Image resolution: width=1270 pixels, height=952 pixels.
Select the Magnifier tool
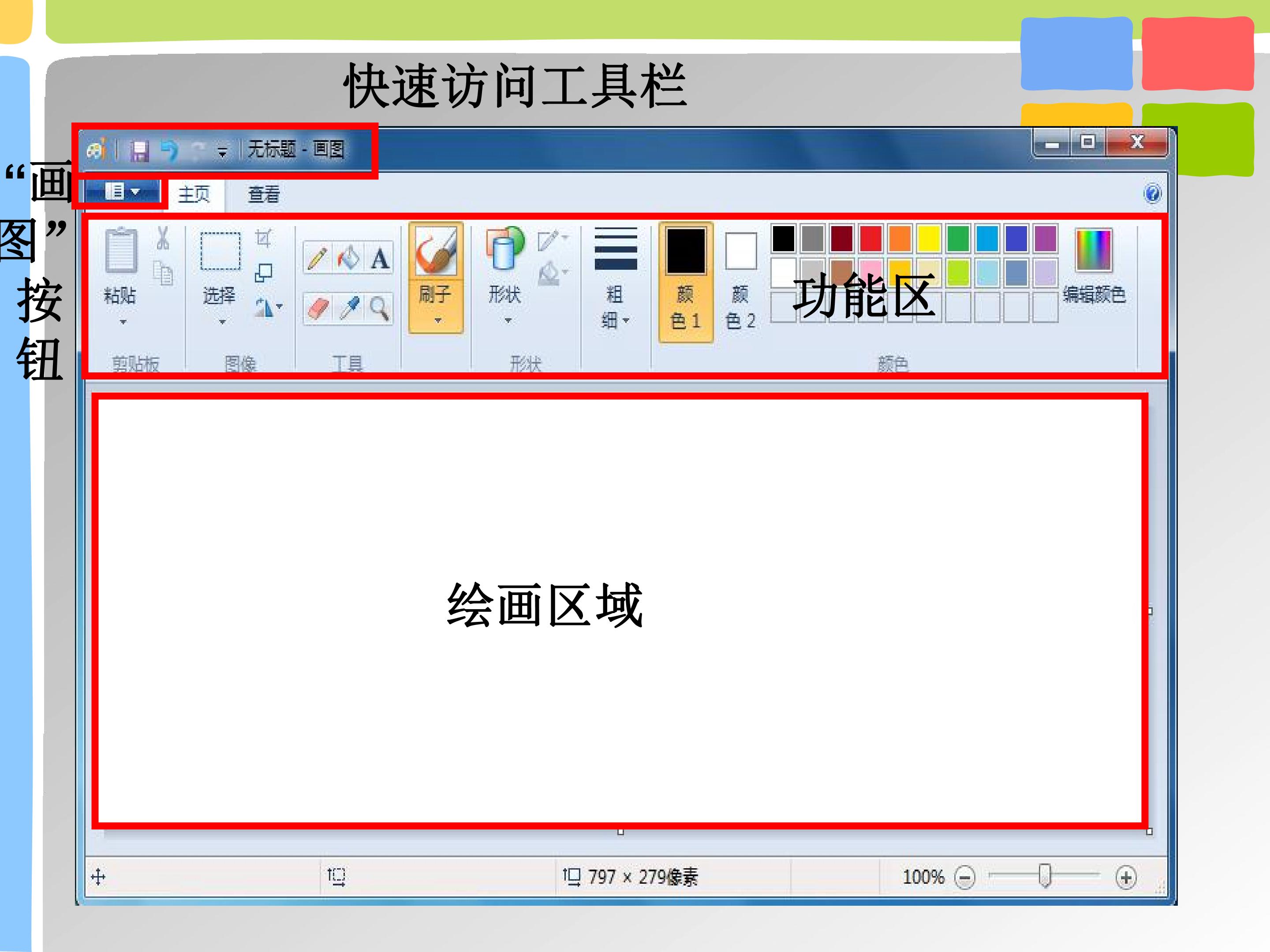pos(379,309)
